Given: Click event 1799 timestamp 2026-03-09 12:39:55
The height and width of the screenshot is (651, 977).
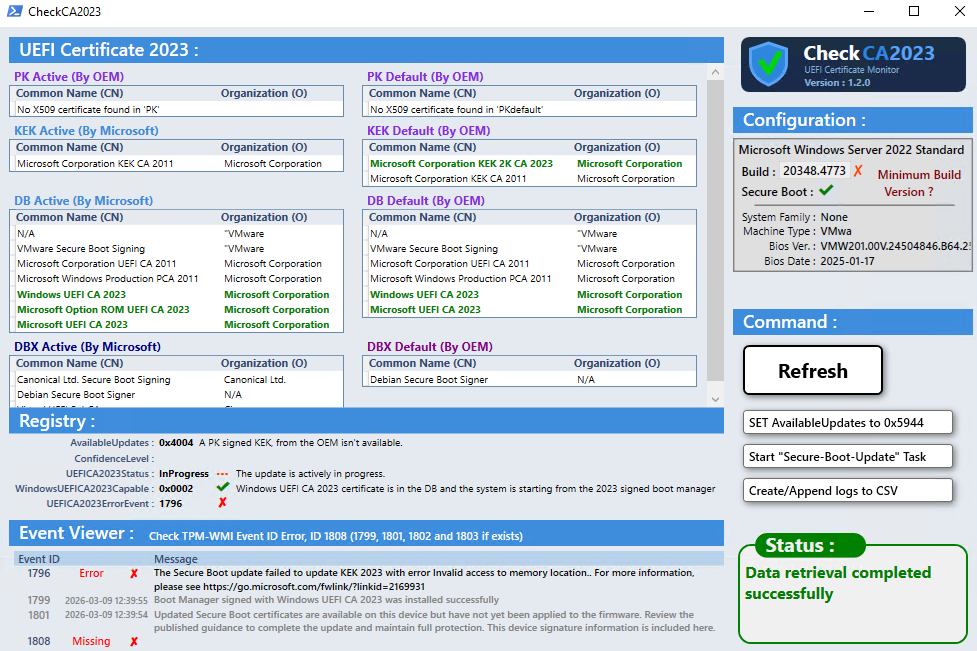Looking at the screenshot, I should (x=106, y=601).
